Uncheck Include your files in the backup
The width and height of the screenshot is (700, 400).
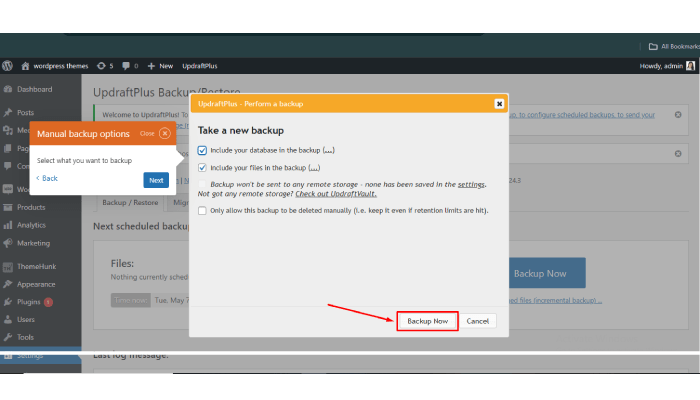(202, 168)
